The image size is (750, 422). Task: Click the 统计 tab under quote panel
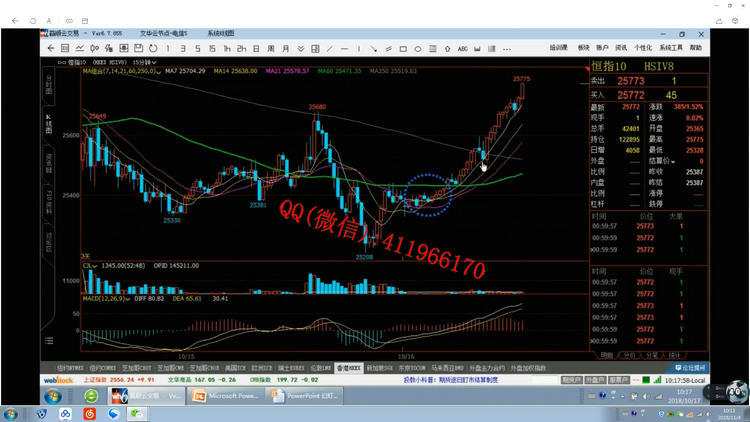coord(674,354)
